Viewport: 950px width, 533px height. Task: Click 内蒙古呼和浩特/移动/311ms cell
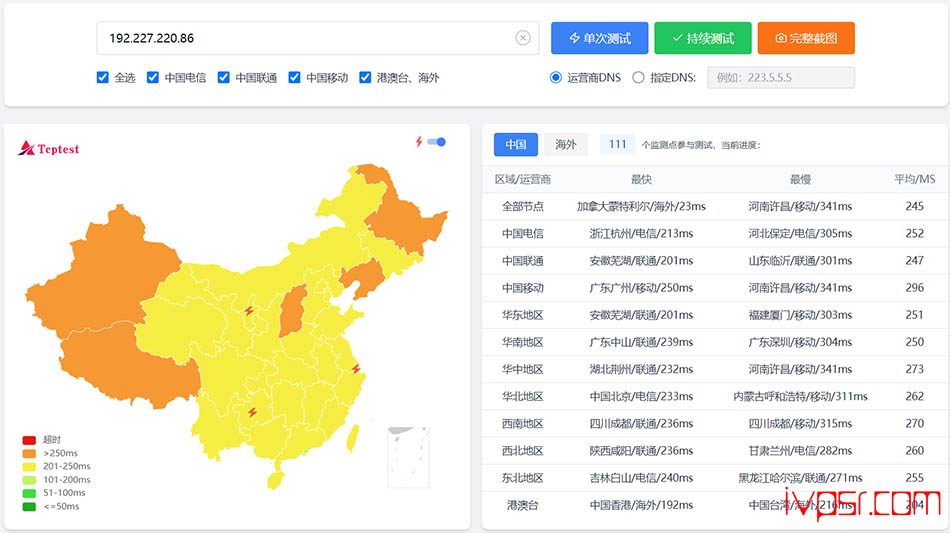tap(800, 397)
